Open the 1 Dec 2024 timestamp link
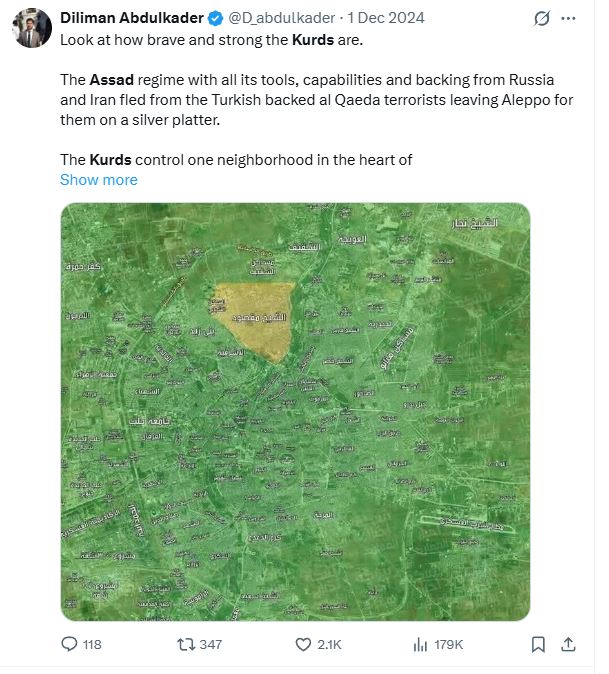 pyautogui.click(x=386, y=18)
